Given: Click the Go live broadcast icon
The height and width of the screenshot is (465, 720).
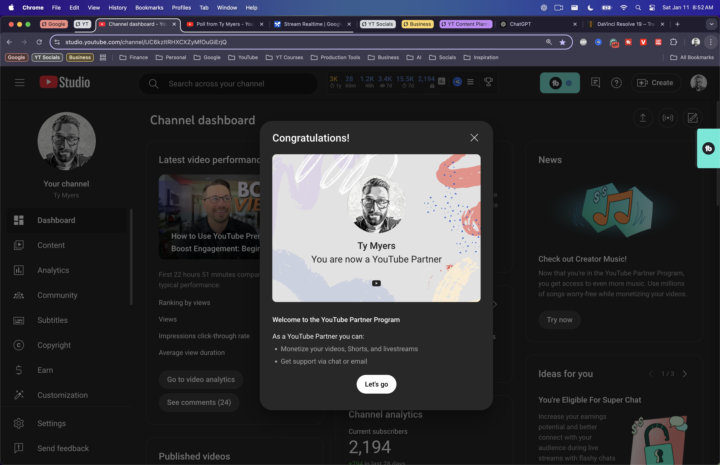Looking at the screenshot, I should [x=668, y=118].
